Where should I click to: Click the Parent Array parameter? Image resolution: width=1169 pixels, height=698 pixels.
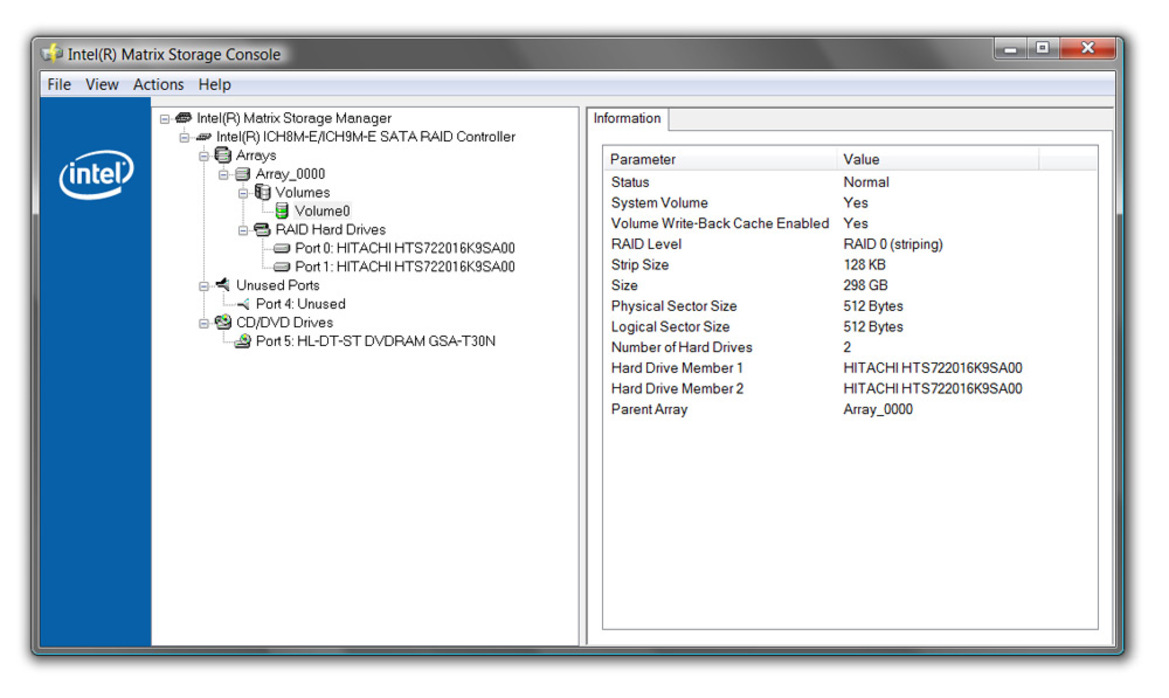click(649, 409)
